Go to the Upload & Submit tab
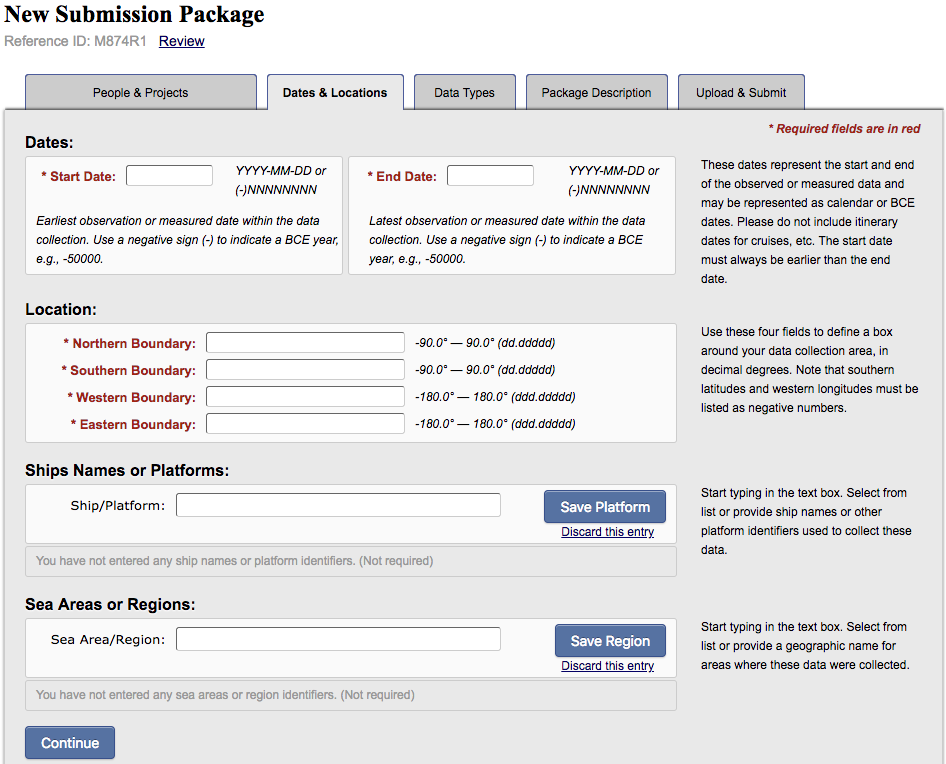Image resolution: width=946 pixels, height=764 pixels. [741, 92]
